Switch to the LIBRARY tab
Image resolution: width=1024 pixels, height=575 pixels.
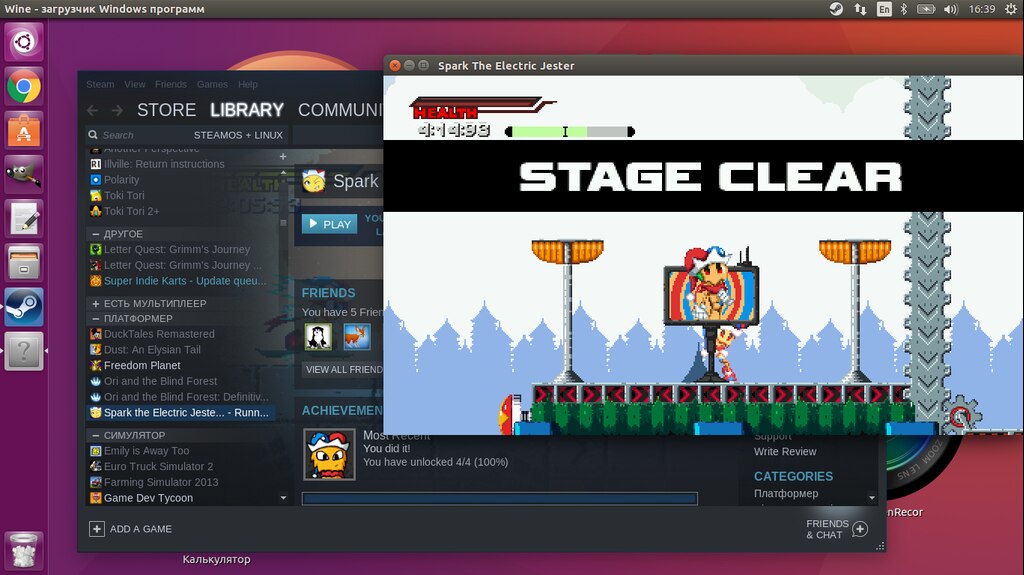(x=247, y=110)
